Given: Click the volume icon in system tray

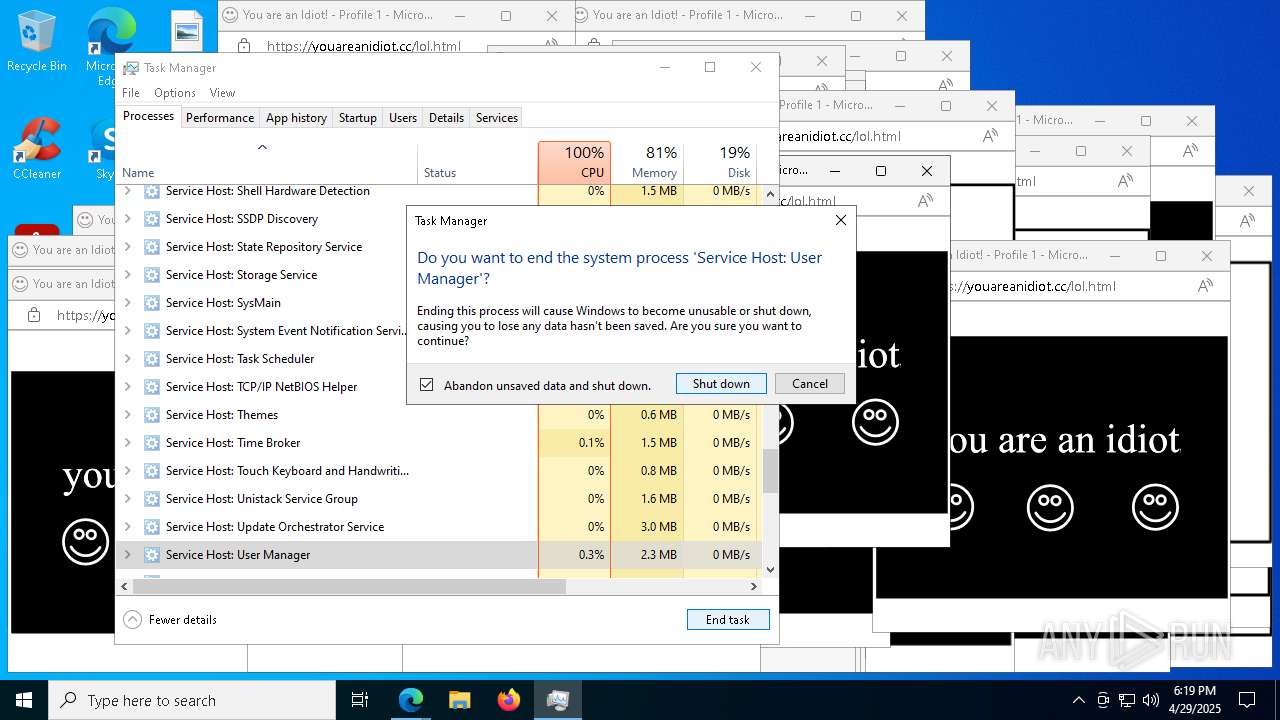Looking at the screenshot, I should pyautogui.click(x=1151, y=700).
